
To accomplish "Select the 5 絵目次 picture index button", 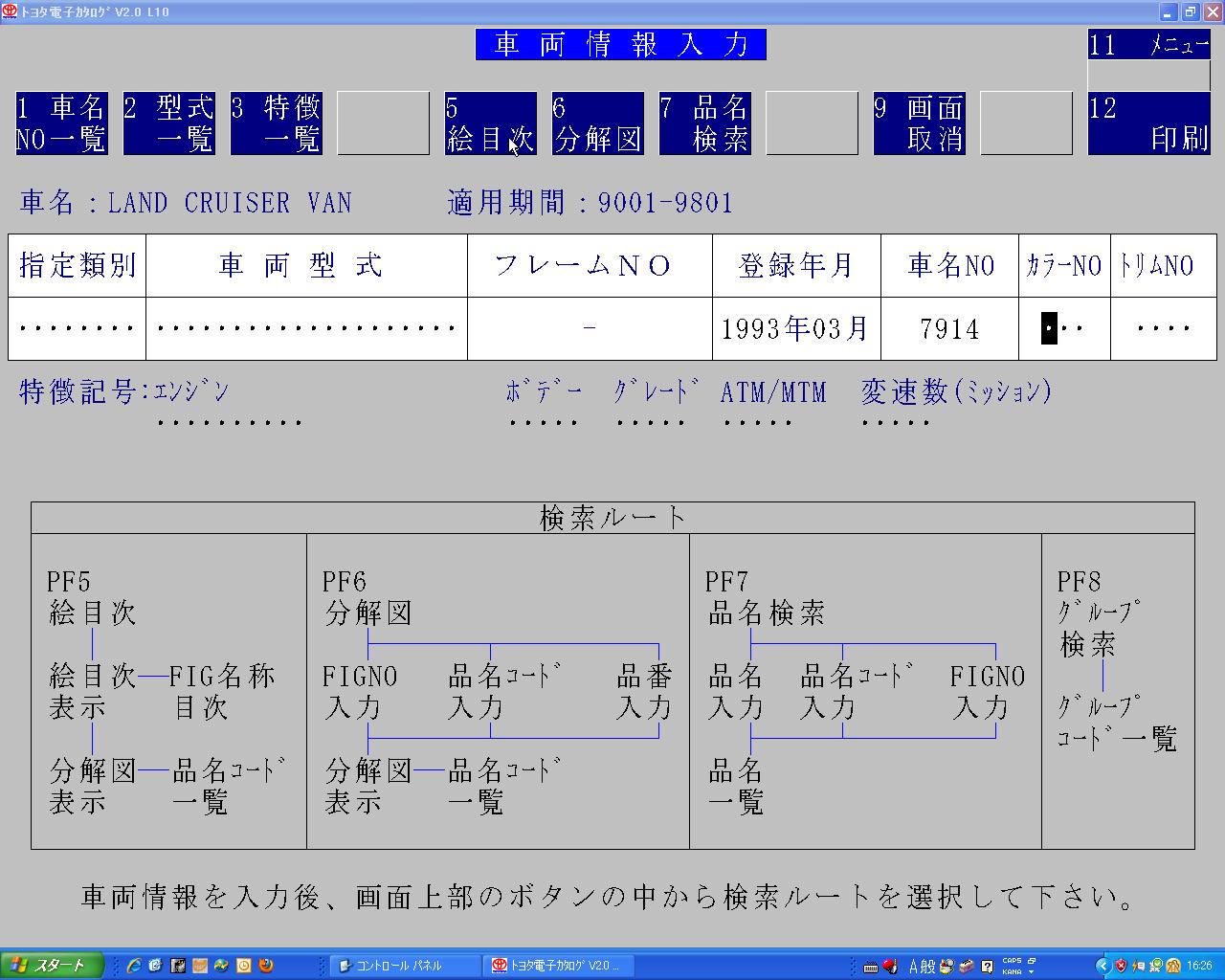I will pos(491,123).
